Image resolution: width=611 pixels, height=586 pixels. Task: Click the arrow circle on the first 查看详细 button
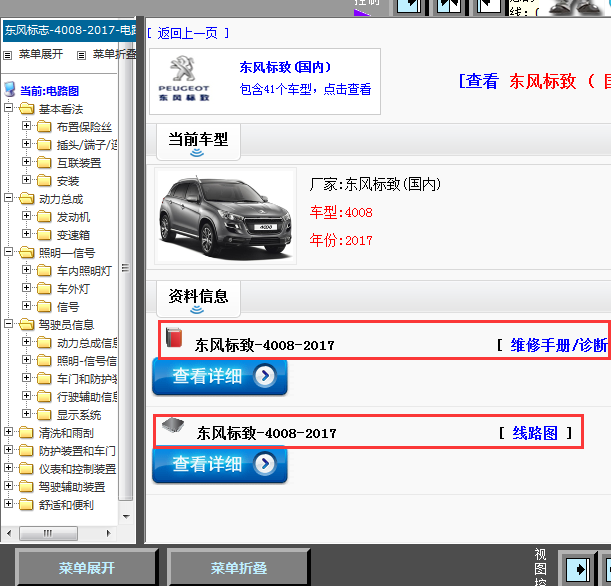(265, 376)
